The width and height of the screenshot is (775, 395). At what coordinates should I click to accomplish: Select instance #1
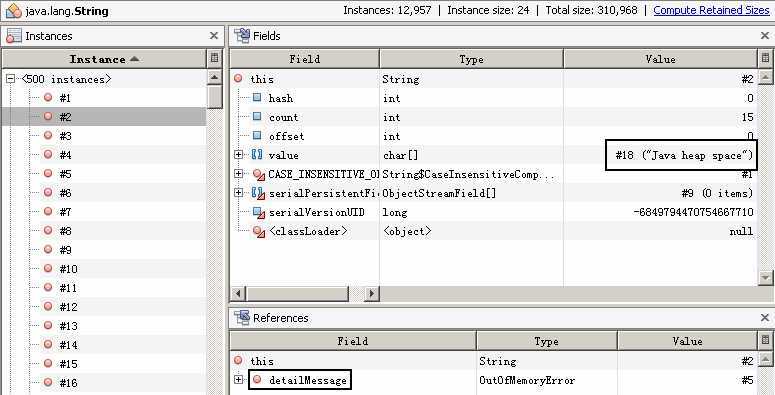(x=65, y=98)
